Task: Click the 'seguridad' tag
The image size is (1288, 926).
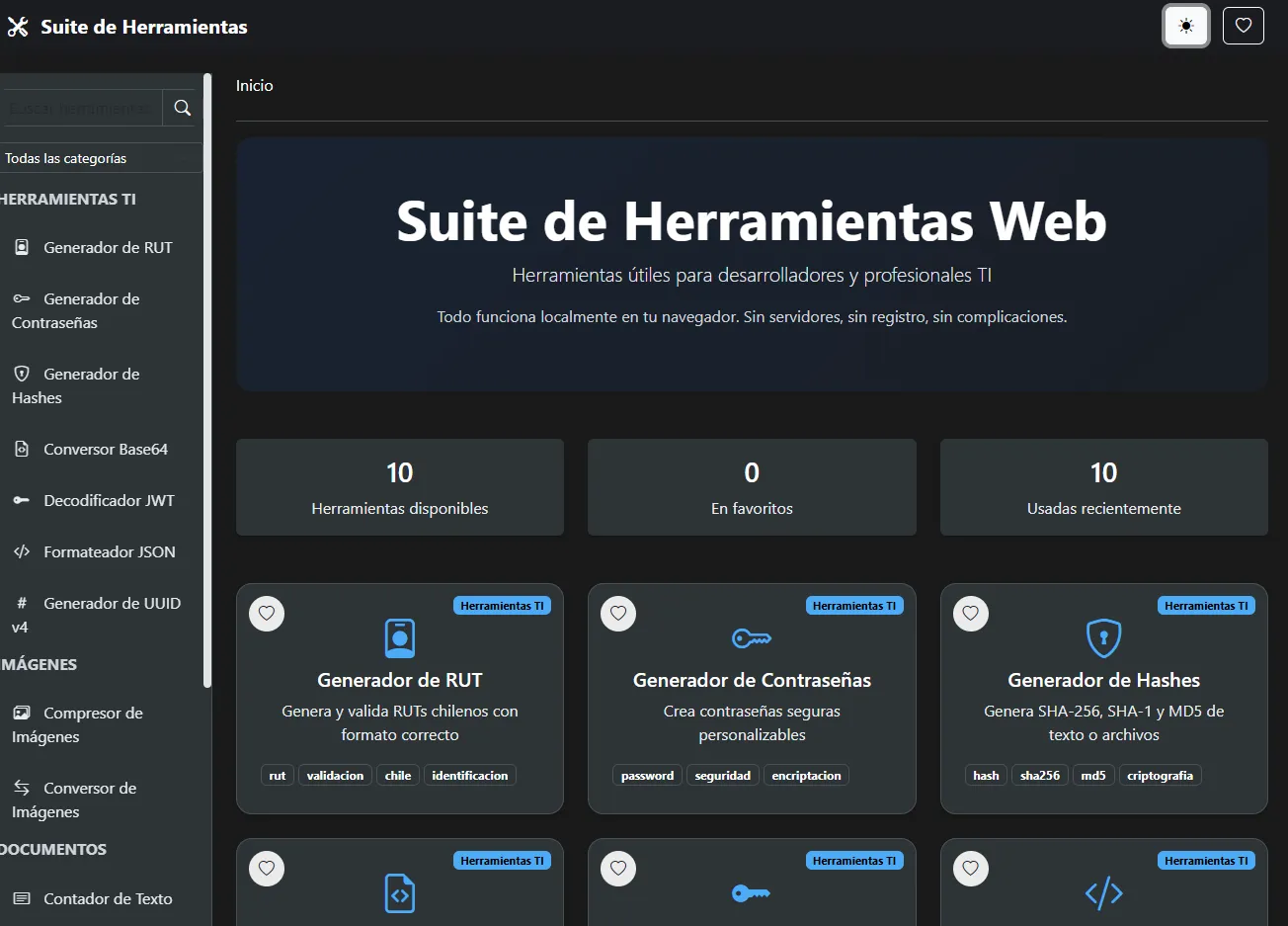Action: [723, 776]
